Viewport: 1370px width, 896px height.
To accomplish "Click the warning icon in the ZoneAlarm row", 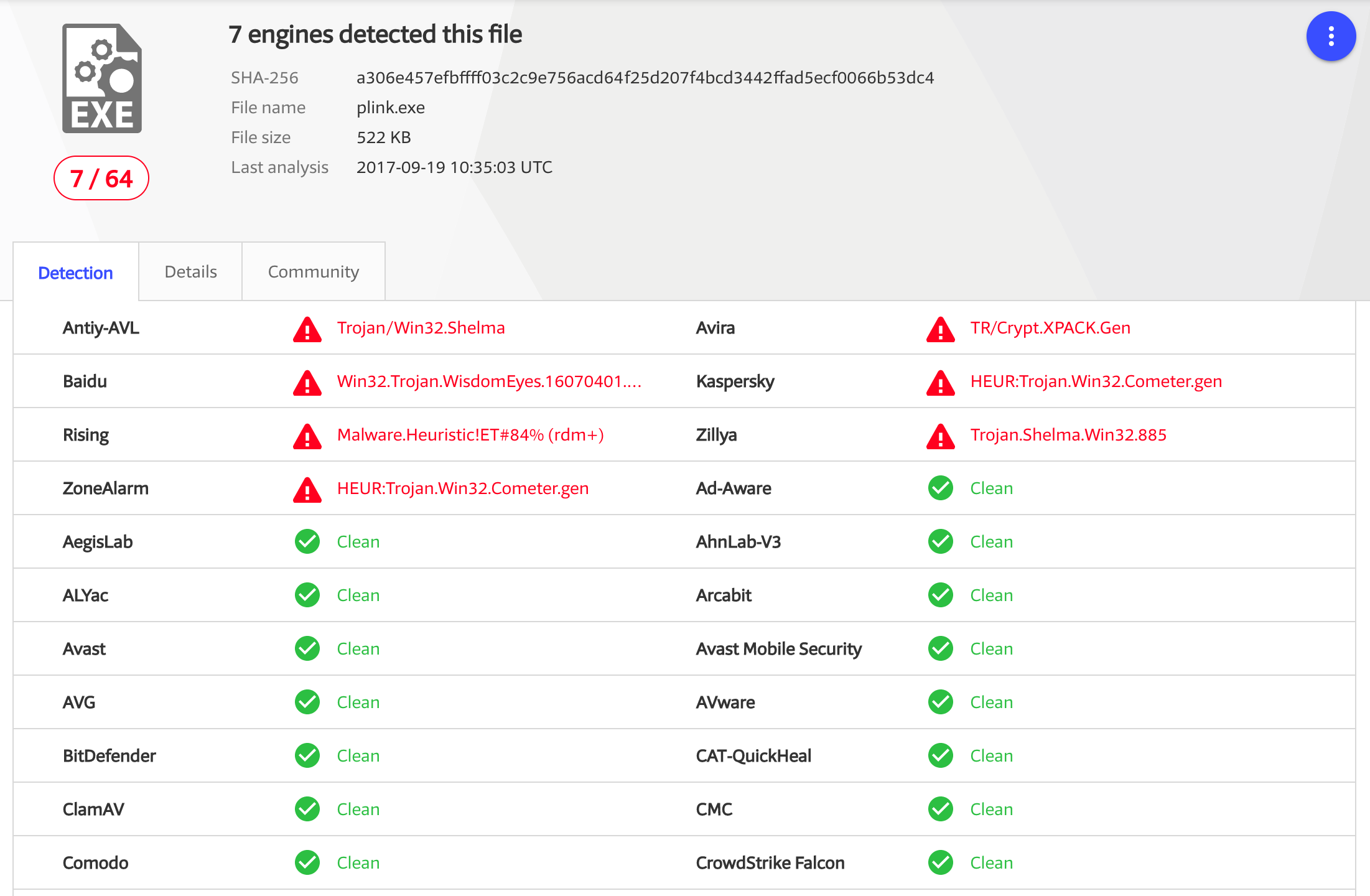I will tap(307, 490).
